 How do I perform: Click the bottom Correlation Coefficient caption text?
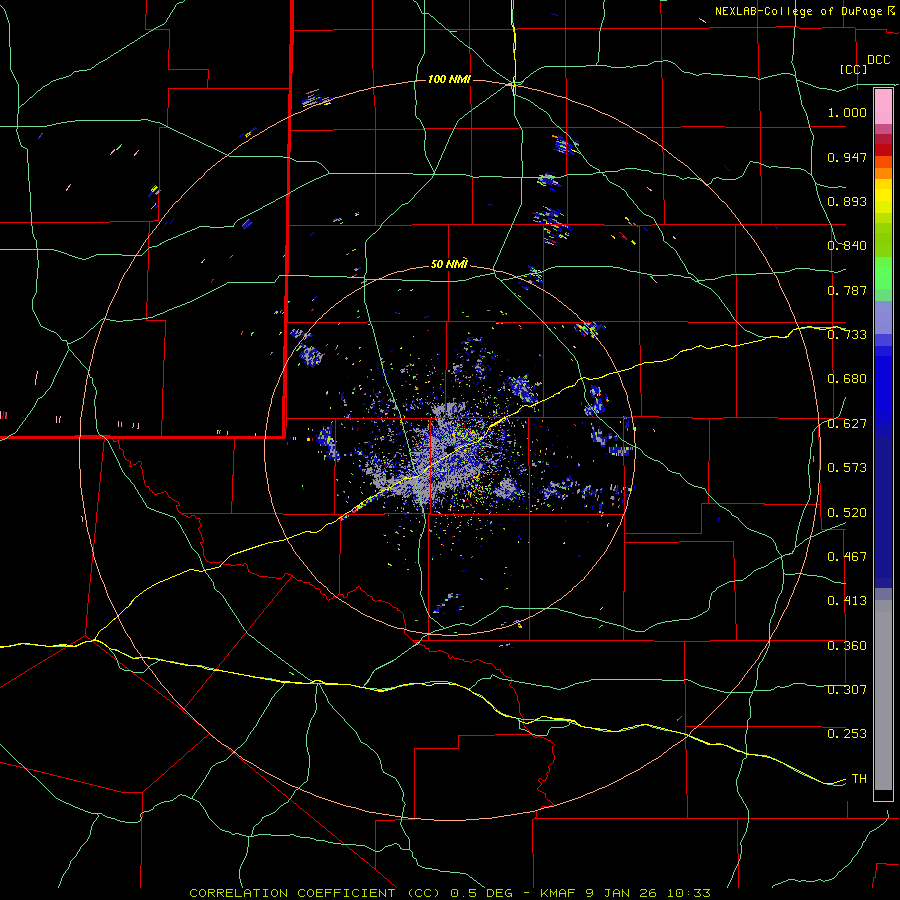tap(450, 893)
